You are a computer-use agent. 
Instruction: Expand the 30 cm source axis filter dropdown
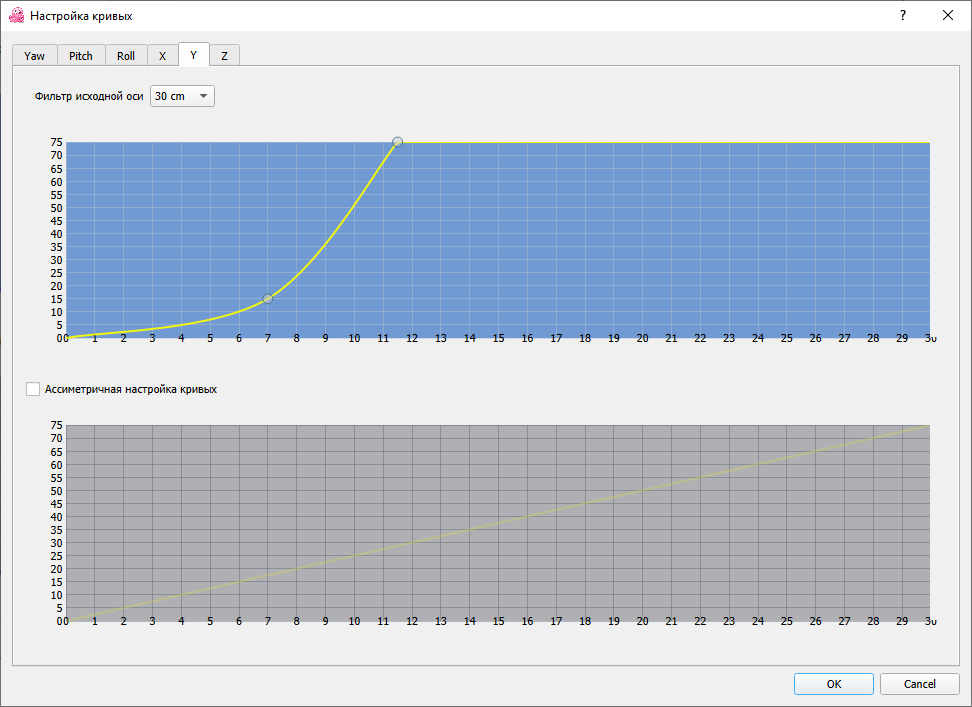tap(182, 96)
